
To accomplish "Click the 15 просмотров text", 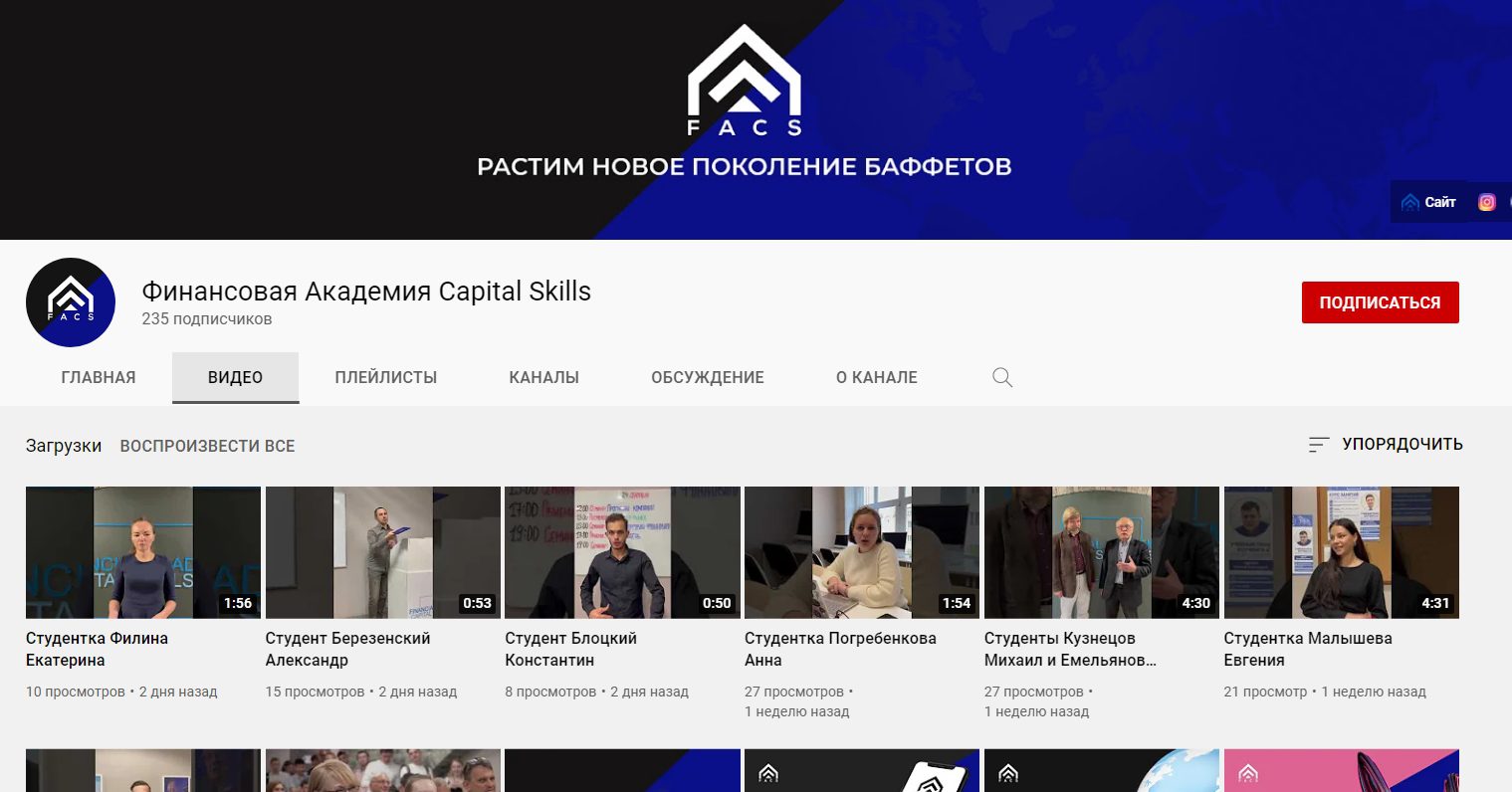I will coord(316,692).
